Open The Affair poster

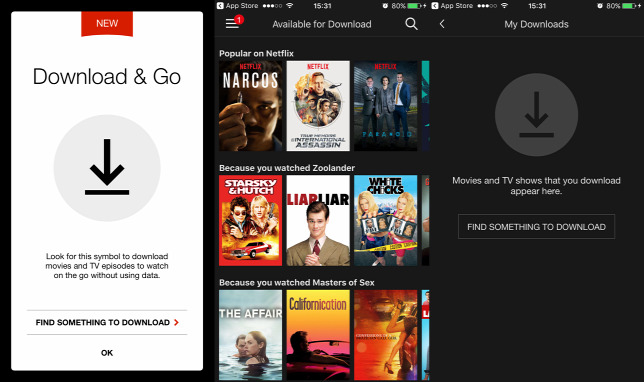tap(251, 335)
